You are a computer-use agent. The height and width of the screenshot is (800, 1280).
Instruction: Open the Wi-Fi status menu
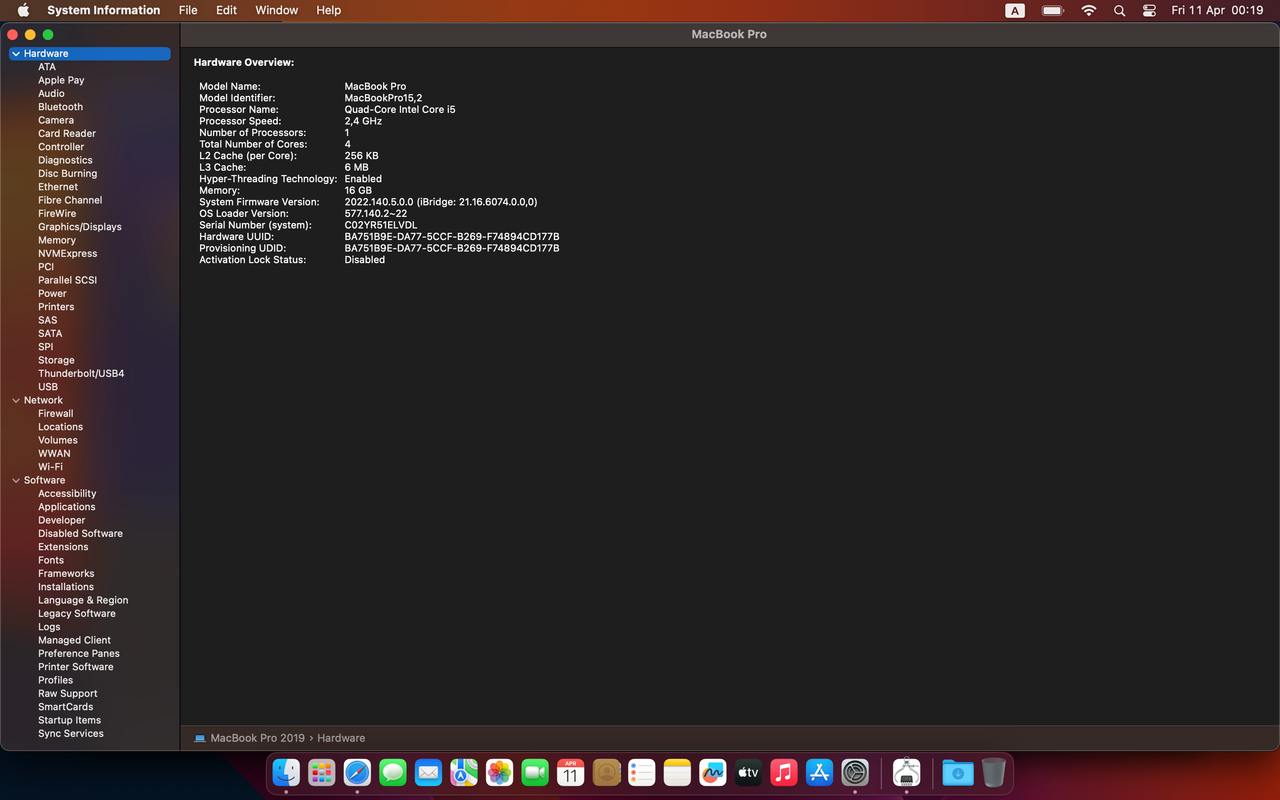pos(1088,10)
